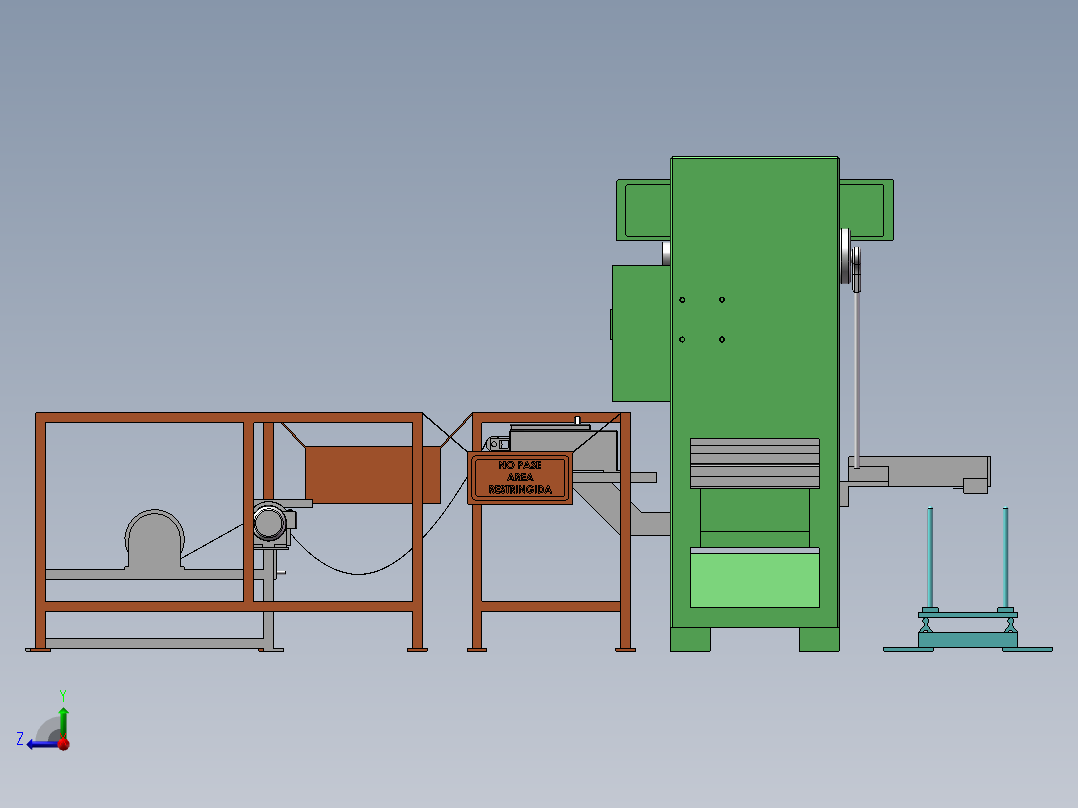The height and width of the screenshot is (808, 1078).
Task: Select the right foot of the green press
Action: point(819,639)
